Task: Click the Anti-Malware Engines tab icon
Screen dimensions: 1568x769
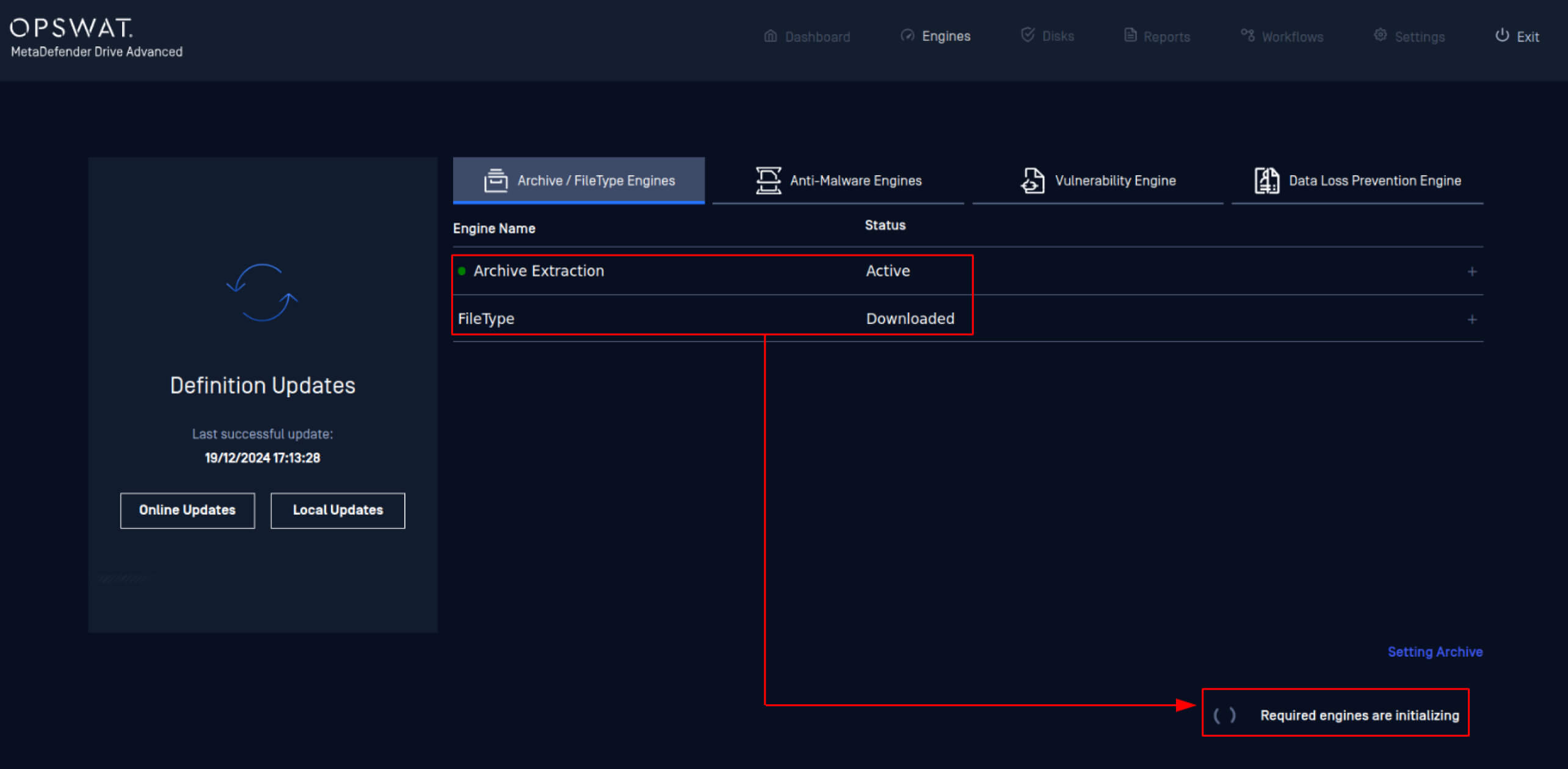Action: (x=768, y=181)
